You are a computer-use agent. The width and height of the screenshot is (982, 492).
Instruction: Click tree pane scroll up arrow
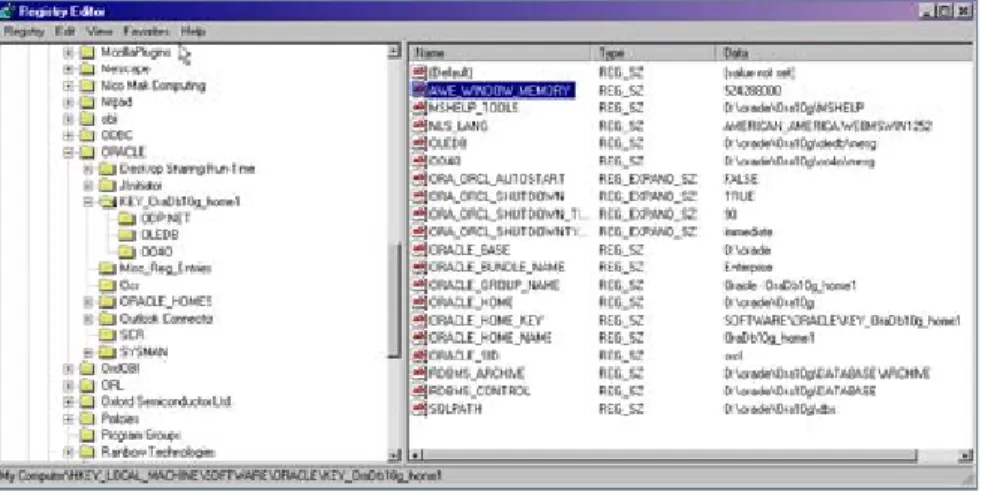(394, 52)
